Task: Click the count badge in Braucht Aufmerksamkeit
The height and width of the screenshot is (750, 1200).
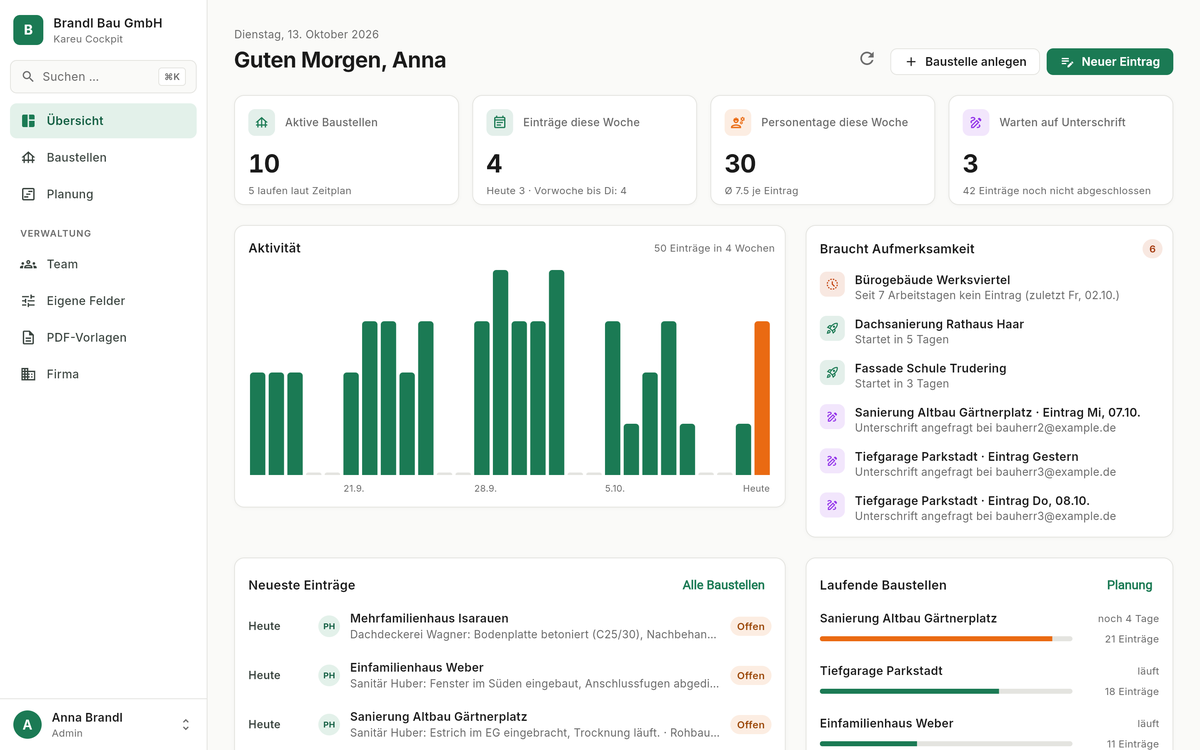Action: (1152, 249)
